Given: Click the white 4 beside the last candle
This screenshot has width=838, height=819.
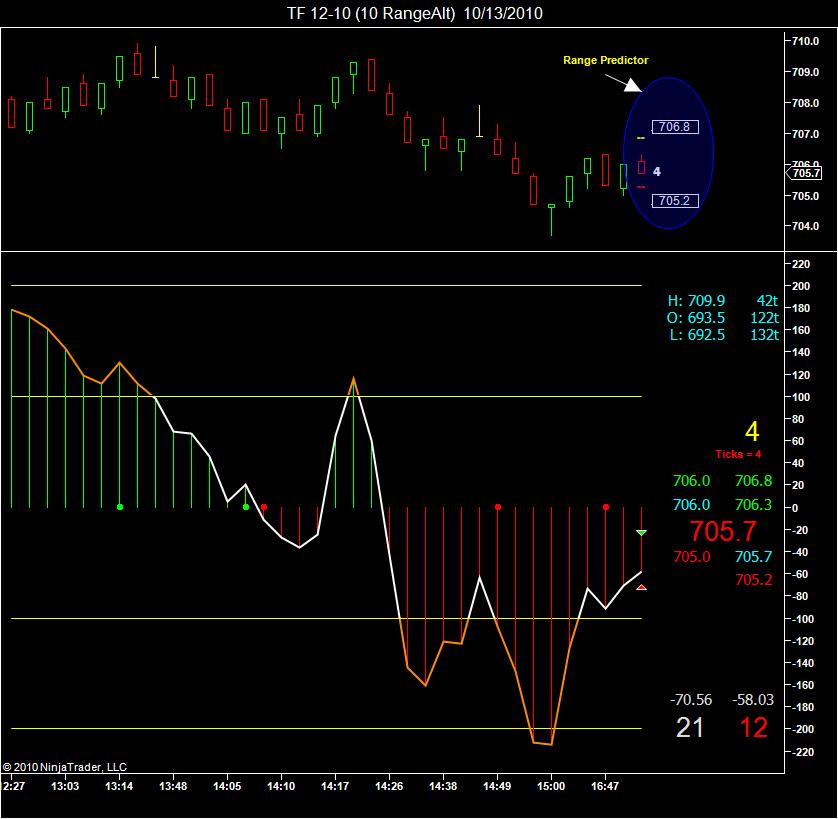Looking at the screenshot, I should pyautogui.click(x=657, y=172).
